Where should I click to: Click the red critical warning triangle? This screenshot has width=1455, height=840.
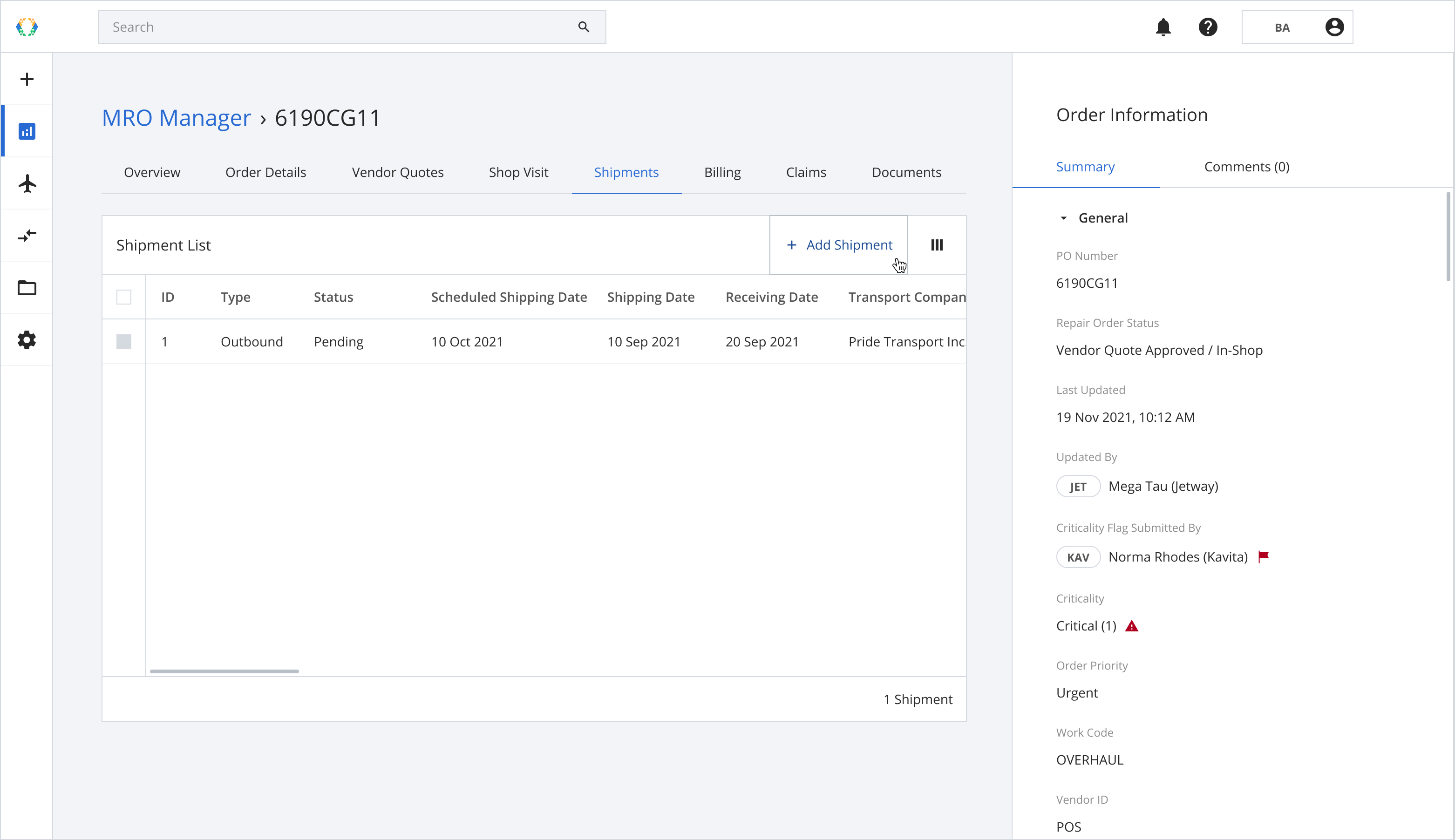1131,626
